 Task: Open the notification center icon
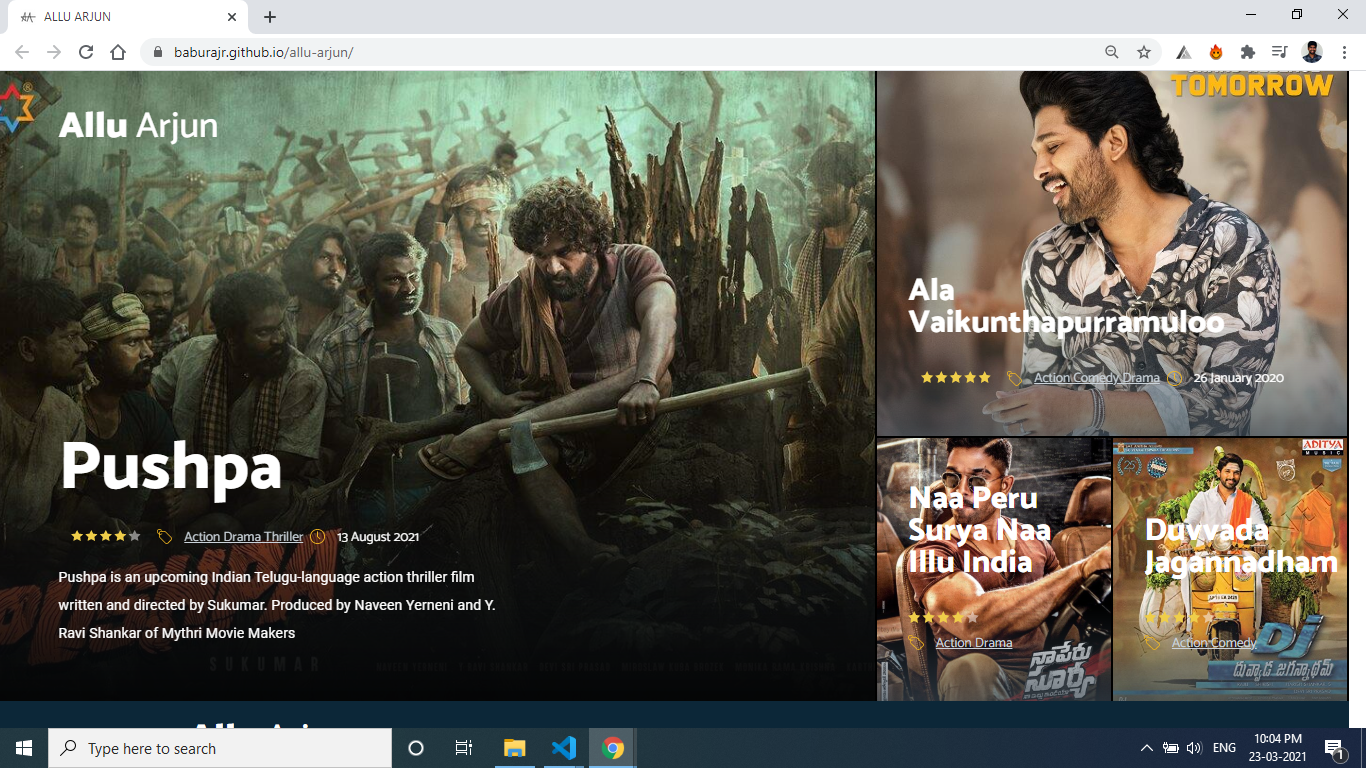[x=1333, y=748]
